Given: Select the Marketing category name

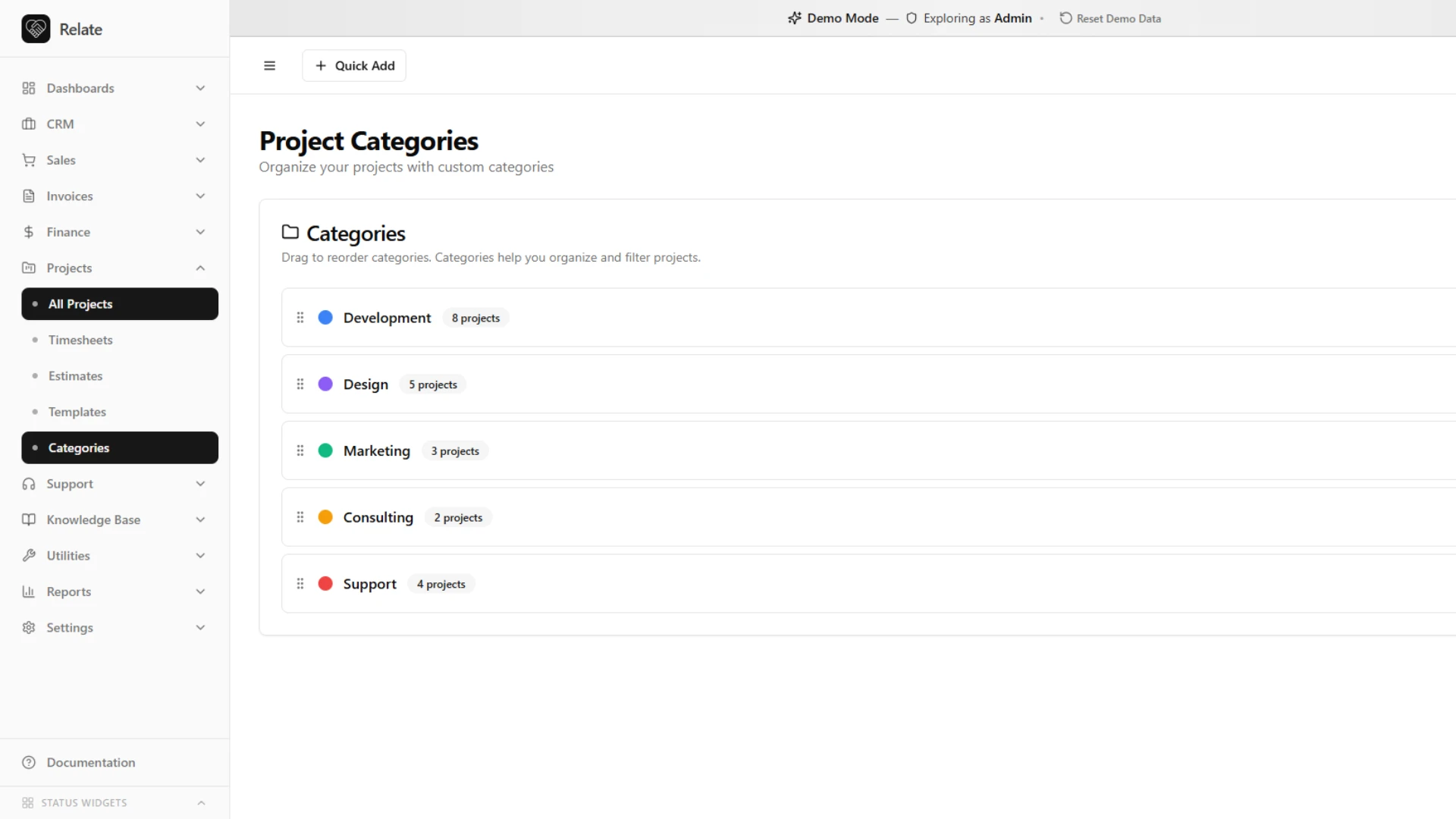Looking at the screenshot, I should (x=377, y=451).
